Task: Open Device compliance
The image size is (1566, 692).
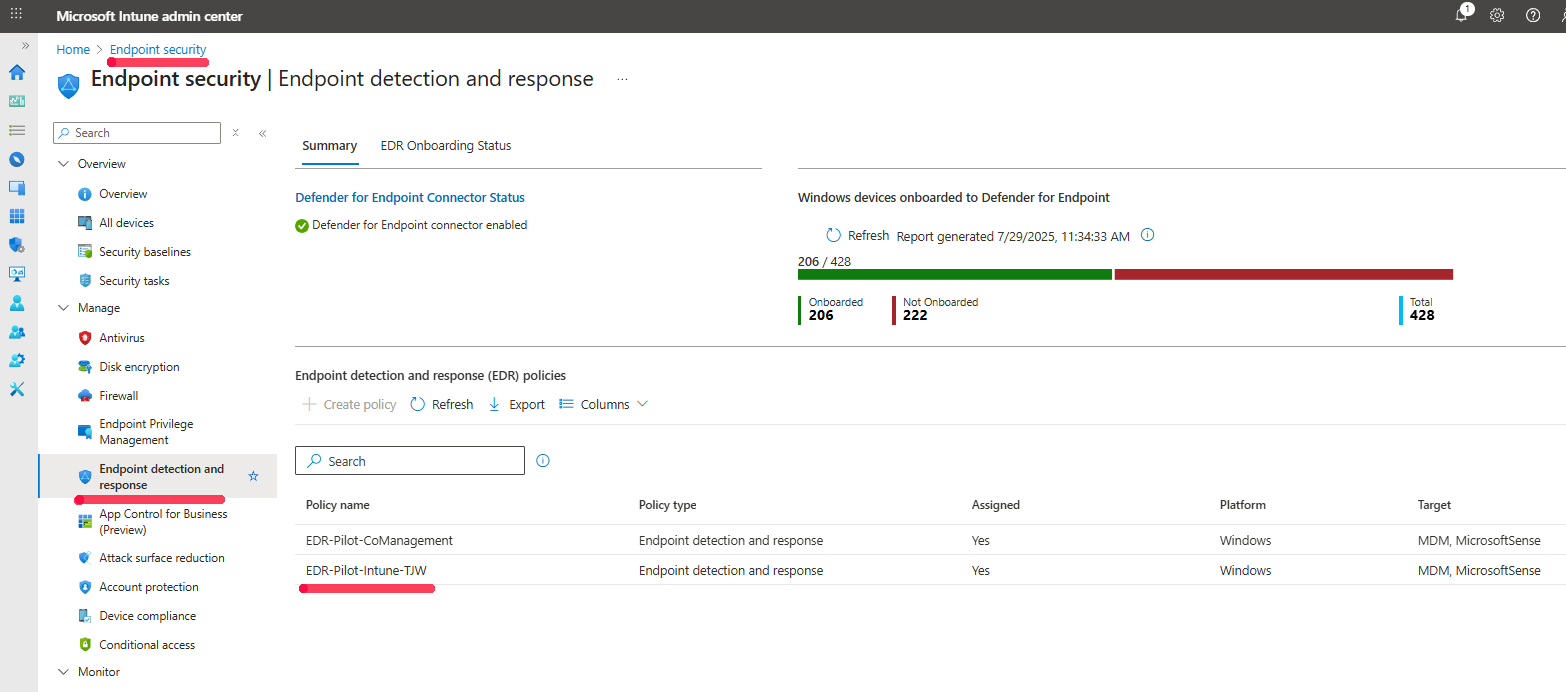Action: 147,616
